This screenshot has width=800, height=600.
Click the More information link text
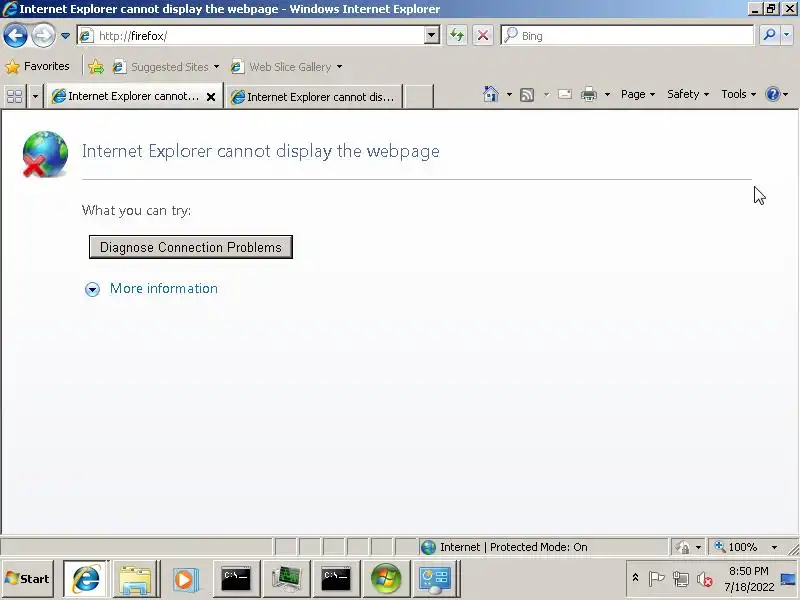[164, 288]
